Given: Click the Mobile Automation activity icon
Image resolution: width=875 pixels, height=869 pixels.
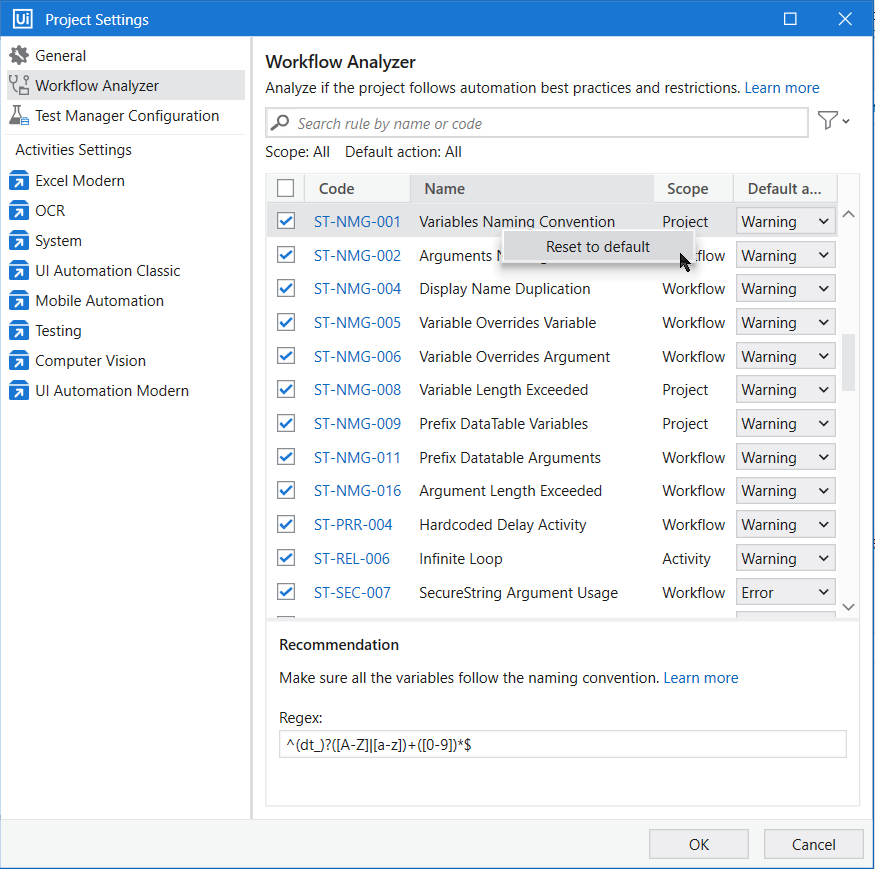Looking at the screenshot, I should tap(19, 301).
